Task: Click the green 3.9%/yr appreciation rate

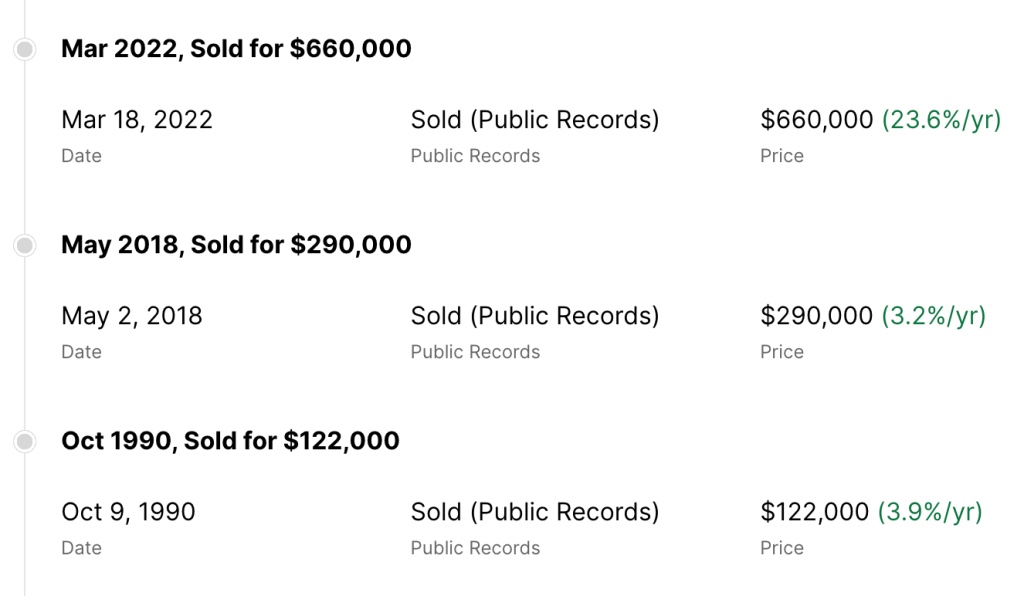Action: tap(930, 512)
